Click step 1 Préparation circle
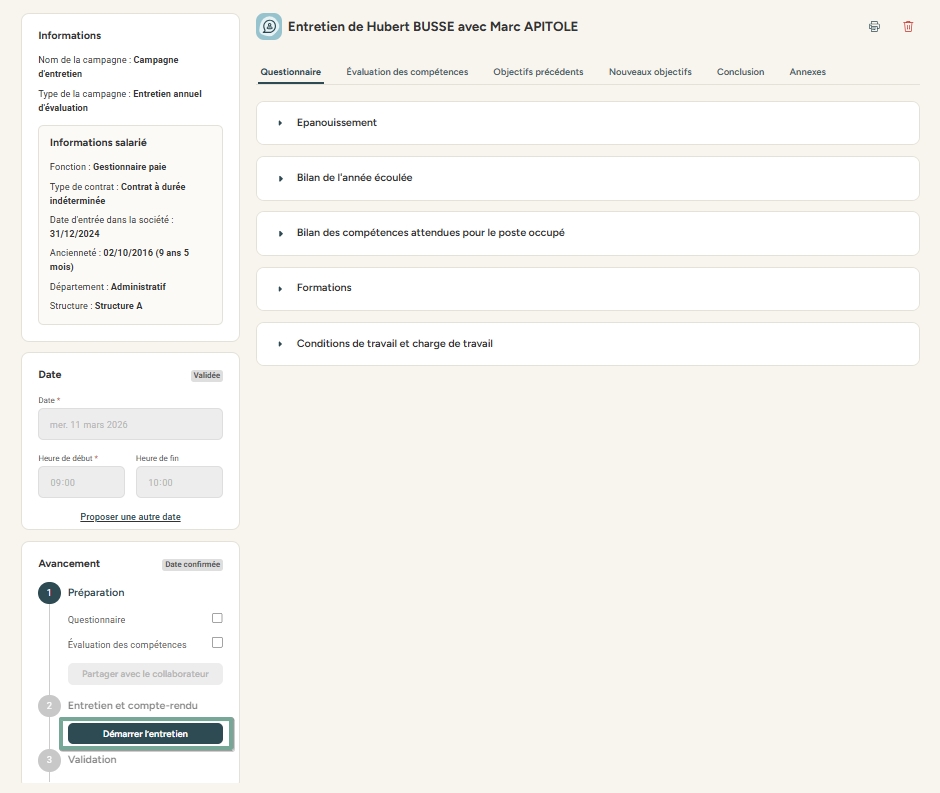This screenshot has height=793, width=940. 49,593
